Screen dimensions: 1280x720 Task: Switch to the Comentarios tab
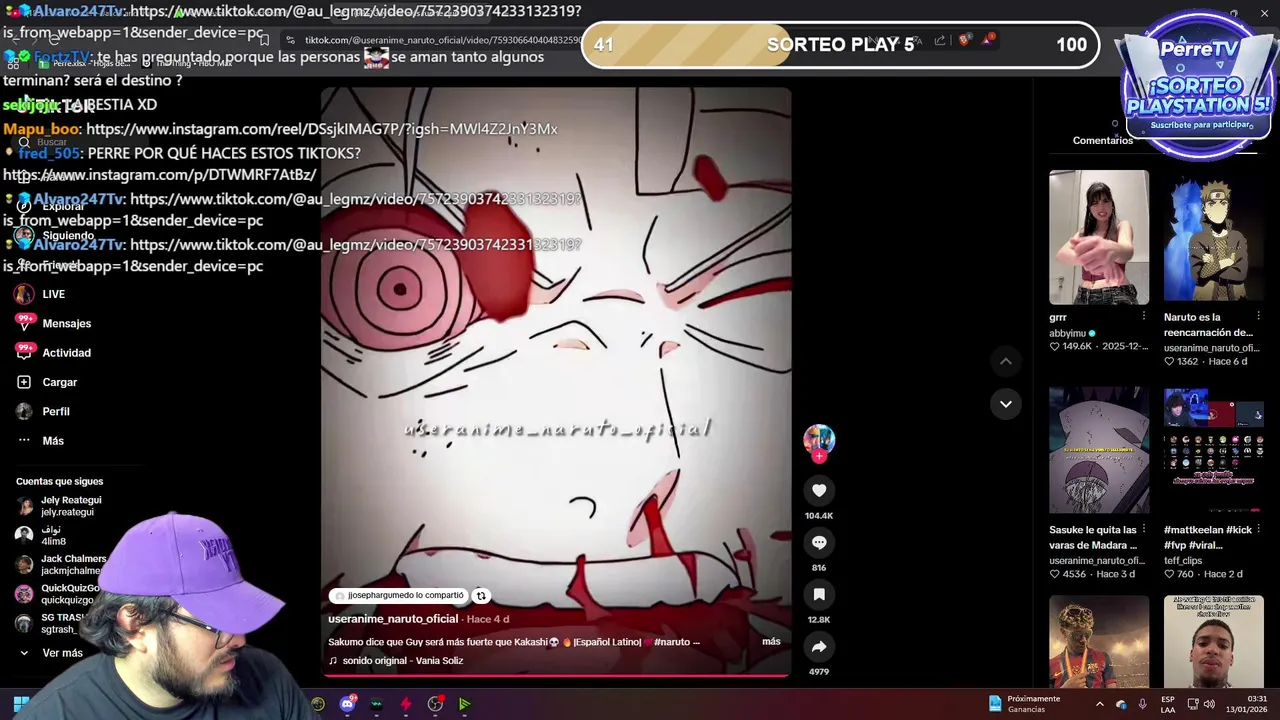1102,140
